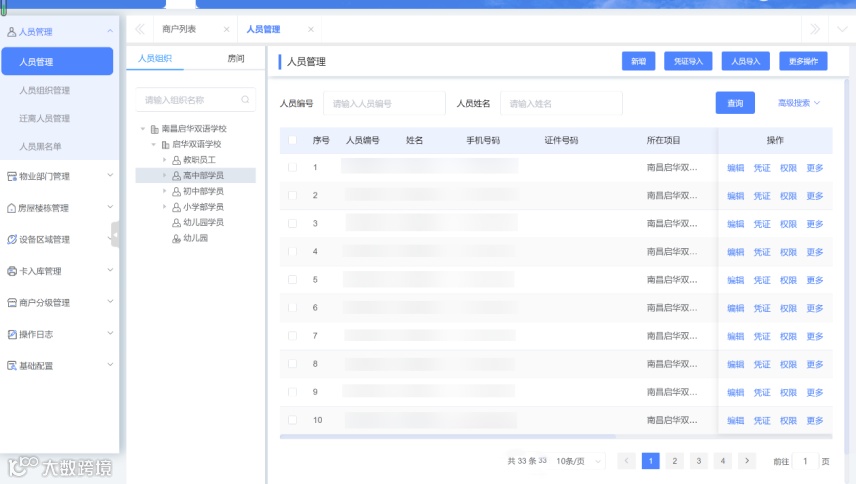Open 高级搜索 advanced search
Image resolution: width=856 pixels, height=484 pixels.
pos(799,103)
